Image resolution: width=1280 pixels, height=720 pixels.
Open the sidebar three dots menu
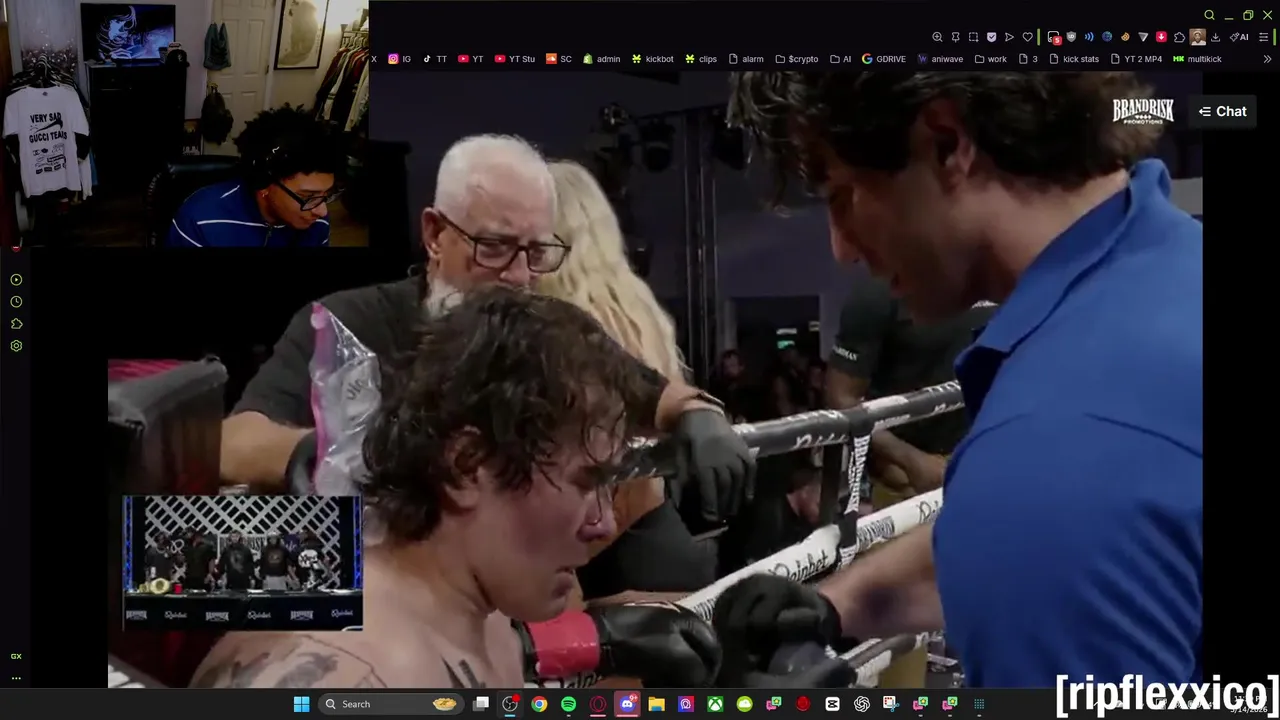[x=16, y=678]
